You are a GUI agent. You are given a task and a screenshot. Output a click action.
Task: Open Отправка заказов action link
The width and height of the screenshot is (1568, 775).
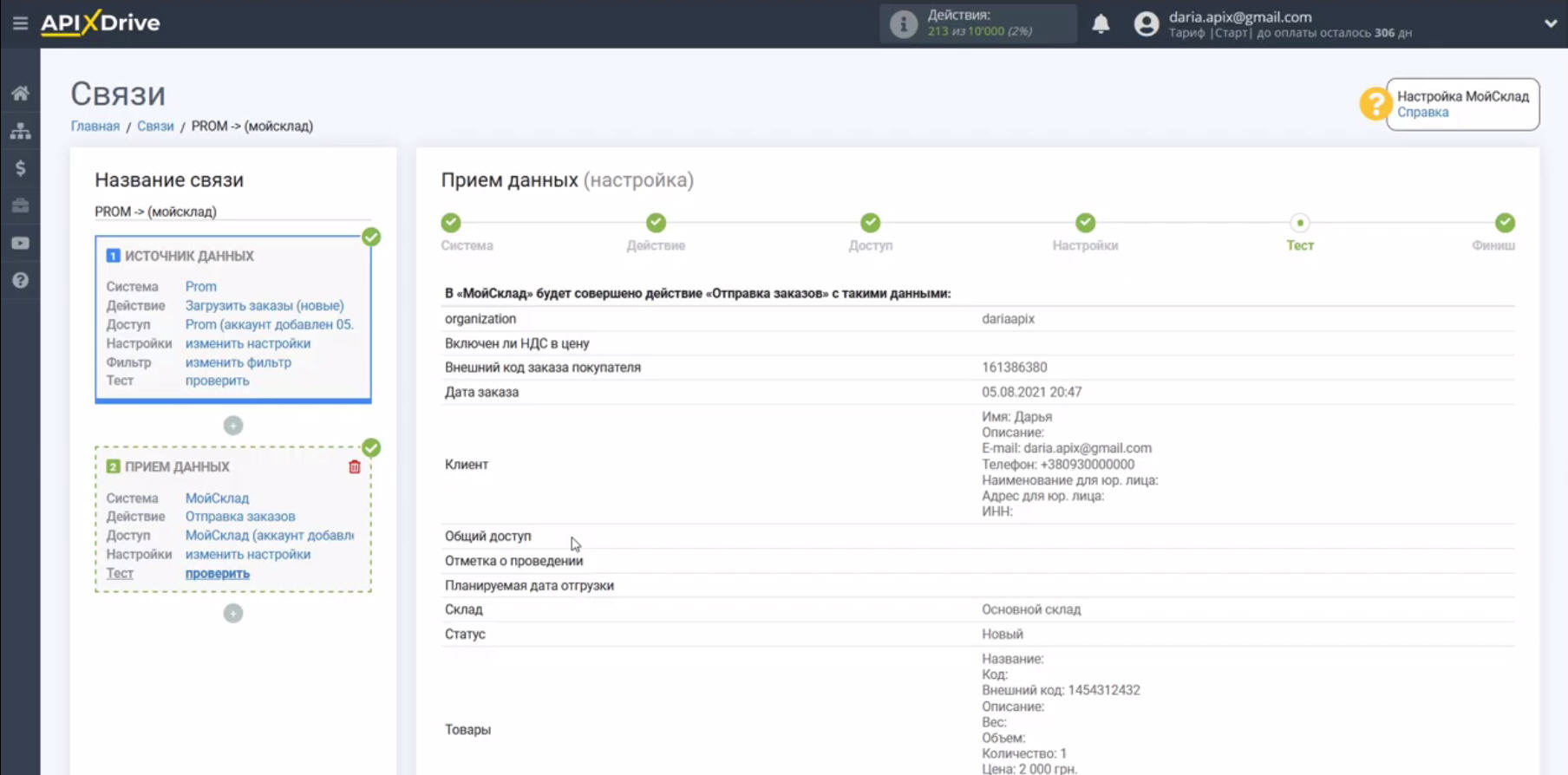(240, 517)
